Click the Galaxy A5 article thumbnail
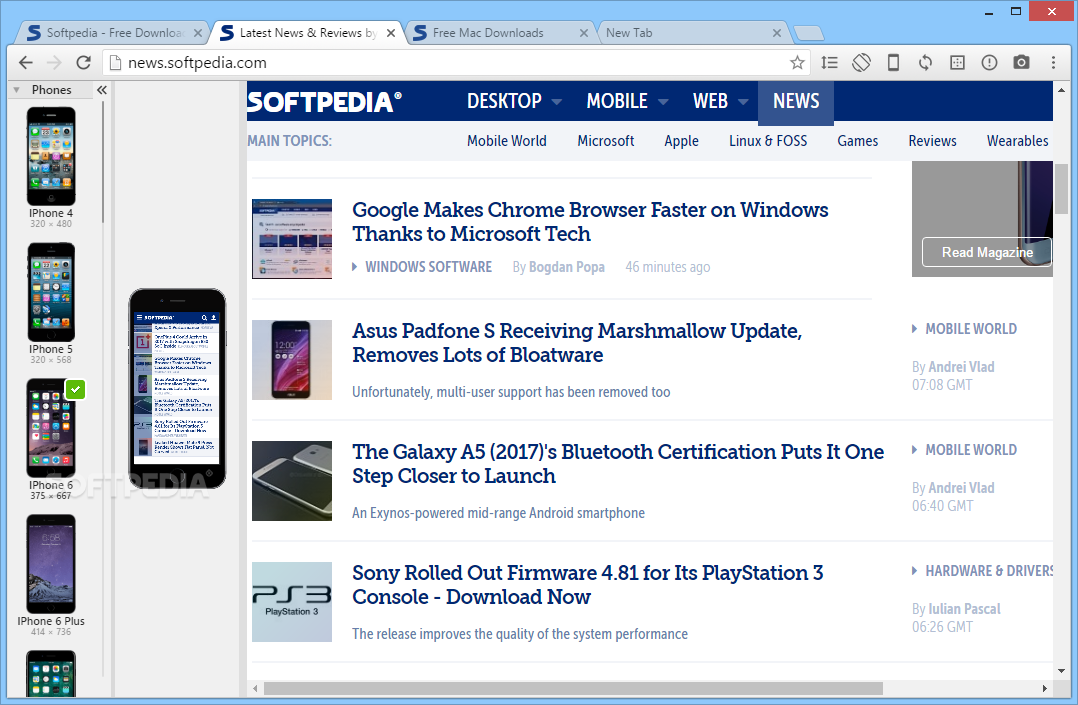1078x705 pixels. click(x=292, y=481)
